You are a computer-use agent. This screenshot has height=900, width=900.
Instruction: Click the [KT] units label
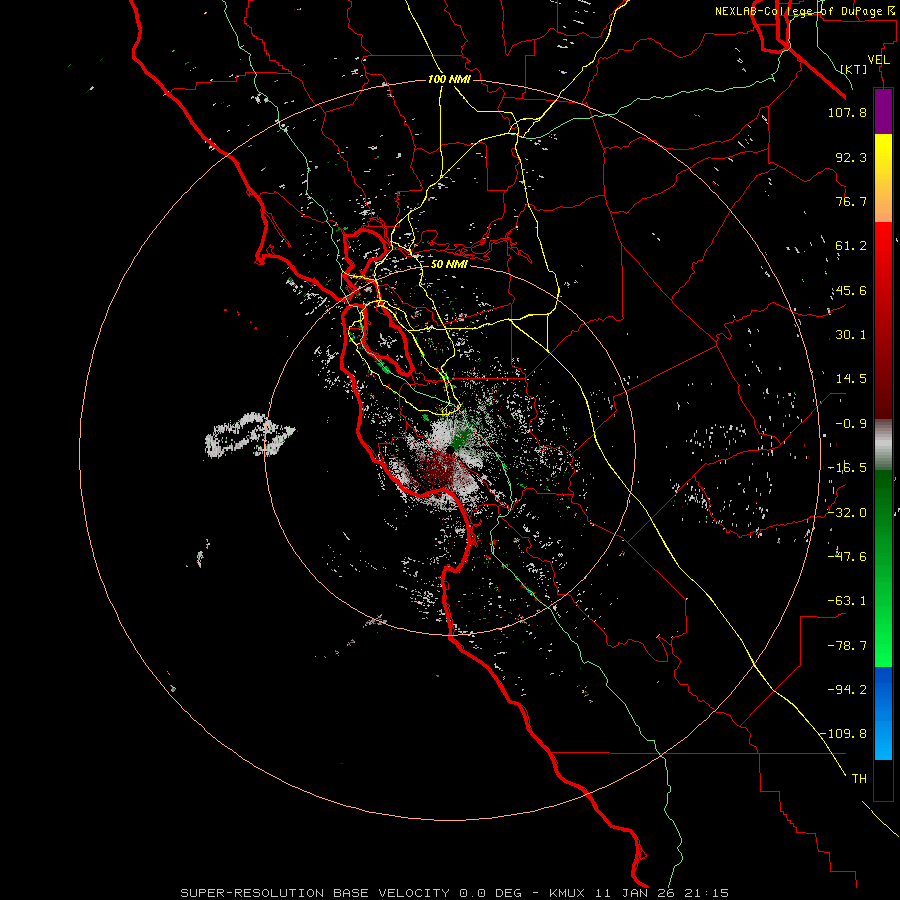(854, 69)
